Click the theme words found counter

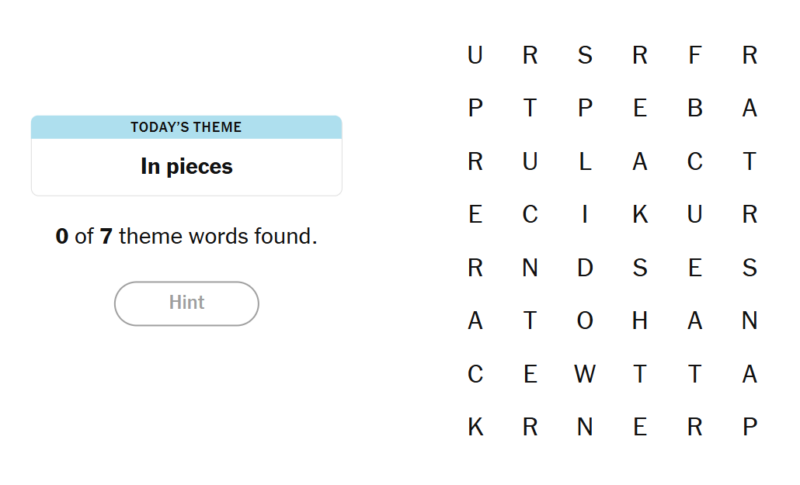pyautogui.click(x=186, y=237)
